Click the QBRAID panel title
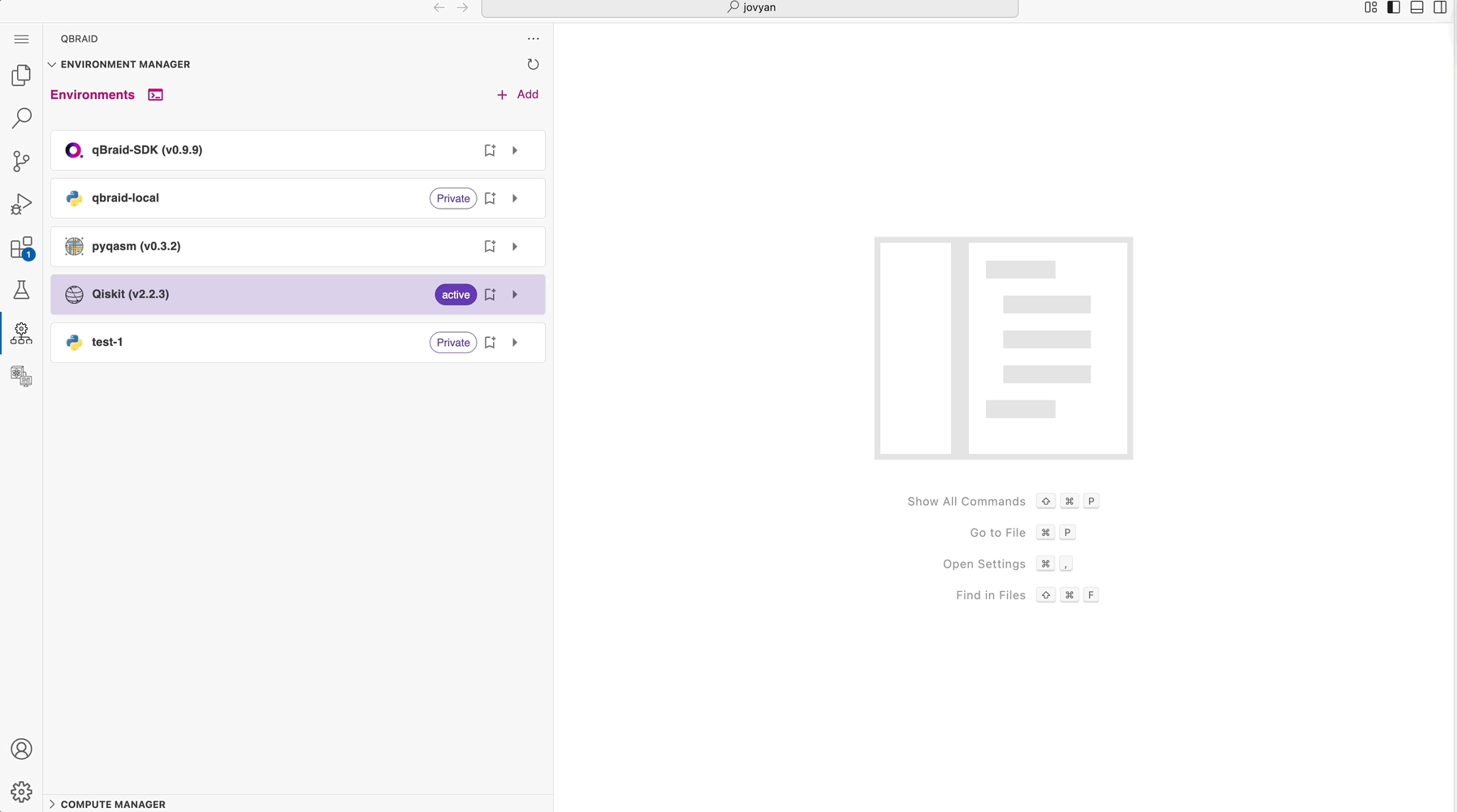 (x=80, y=39)
